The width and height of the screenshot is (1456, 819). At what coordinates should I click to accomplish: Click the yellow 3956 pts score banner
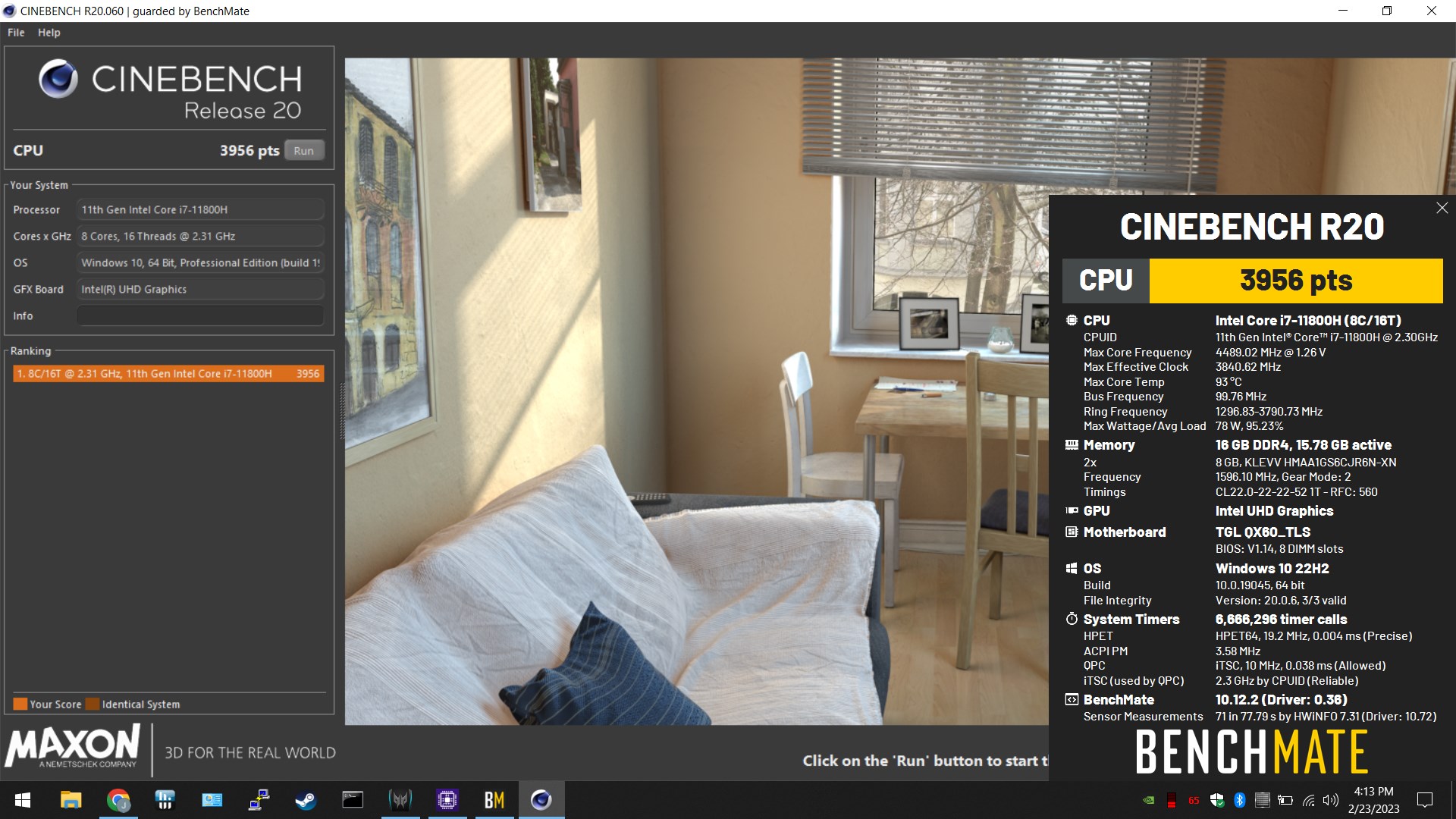[1296, 281]
